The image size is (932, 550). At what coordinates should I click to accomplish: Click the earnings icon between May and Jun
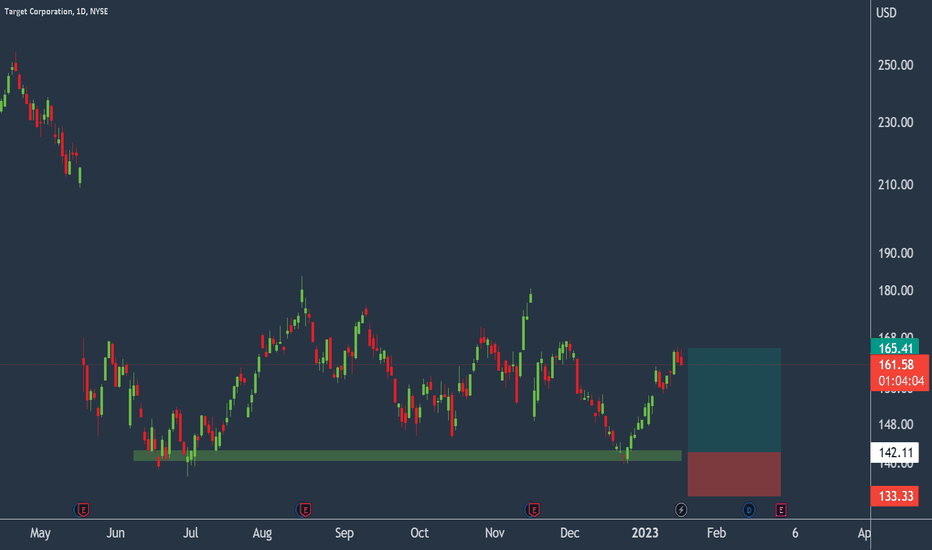(83, 510)
